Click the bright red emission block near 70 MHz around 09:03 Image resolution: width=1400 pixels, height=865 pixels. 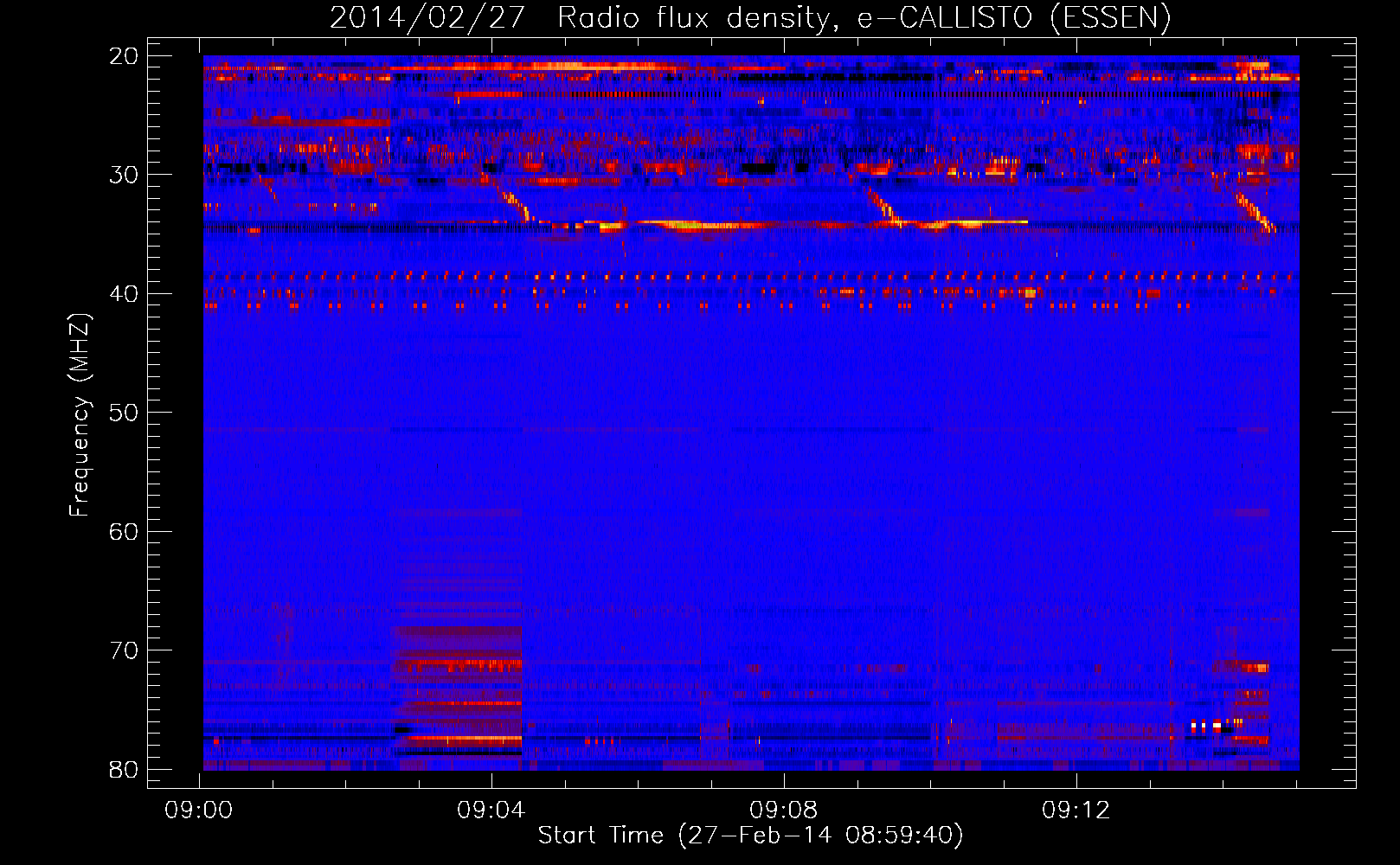click(x=458, y=666)
